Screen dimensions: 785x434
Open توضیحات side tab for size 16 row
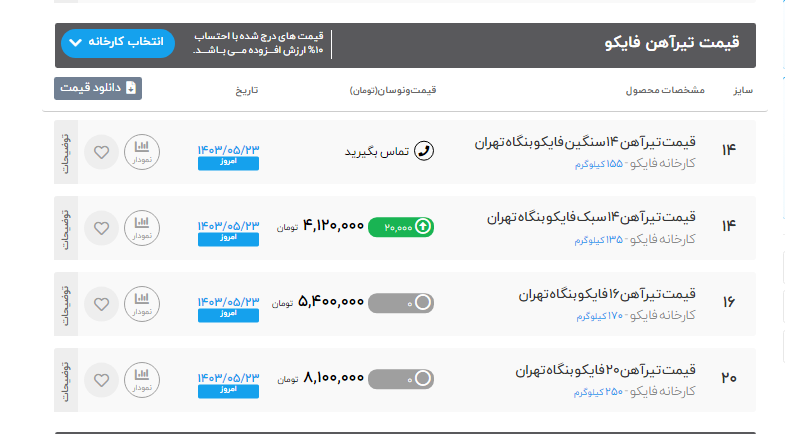pos(66,303)
